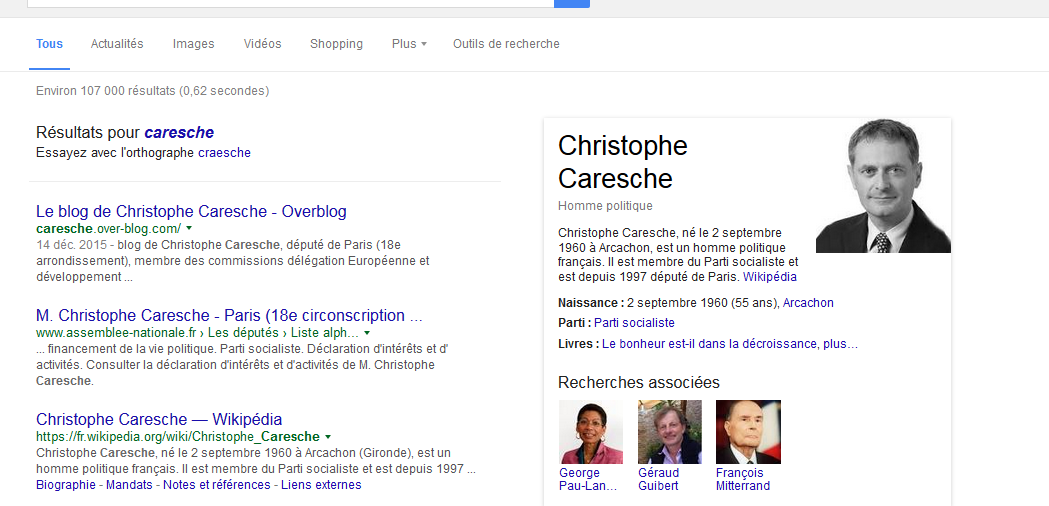Expand arrow next to assemblee-nationale.fr URL
Screen dimensions: 1049x506
(x=367, y=333)
